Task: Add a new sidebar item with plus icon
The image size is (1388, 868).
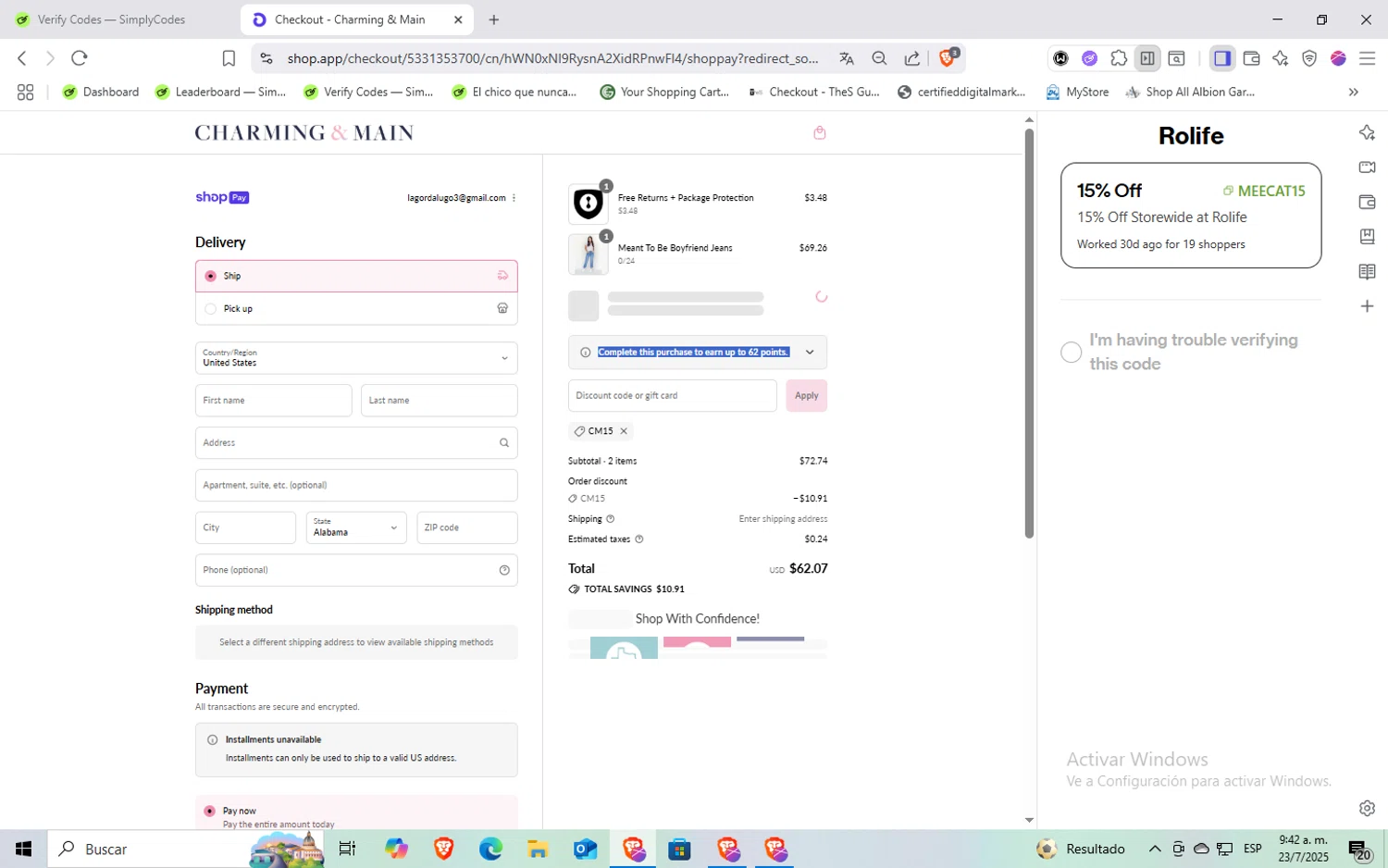Action: (1367, 306)
